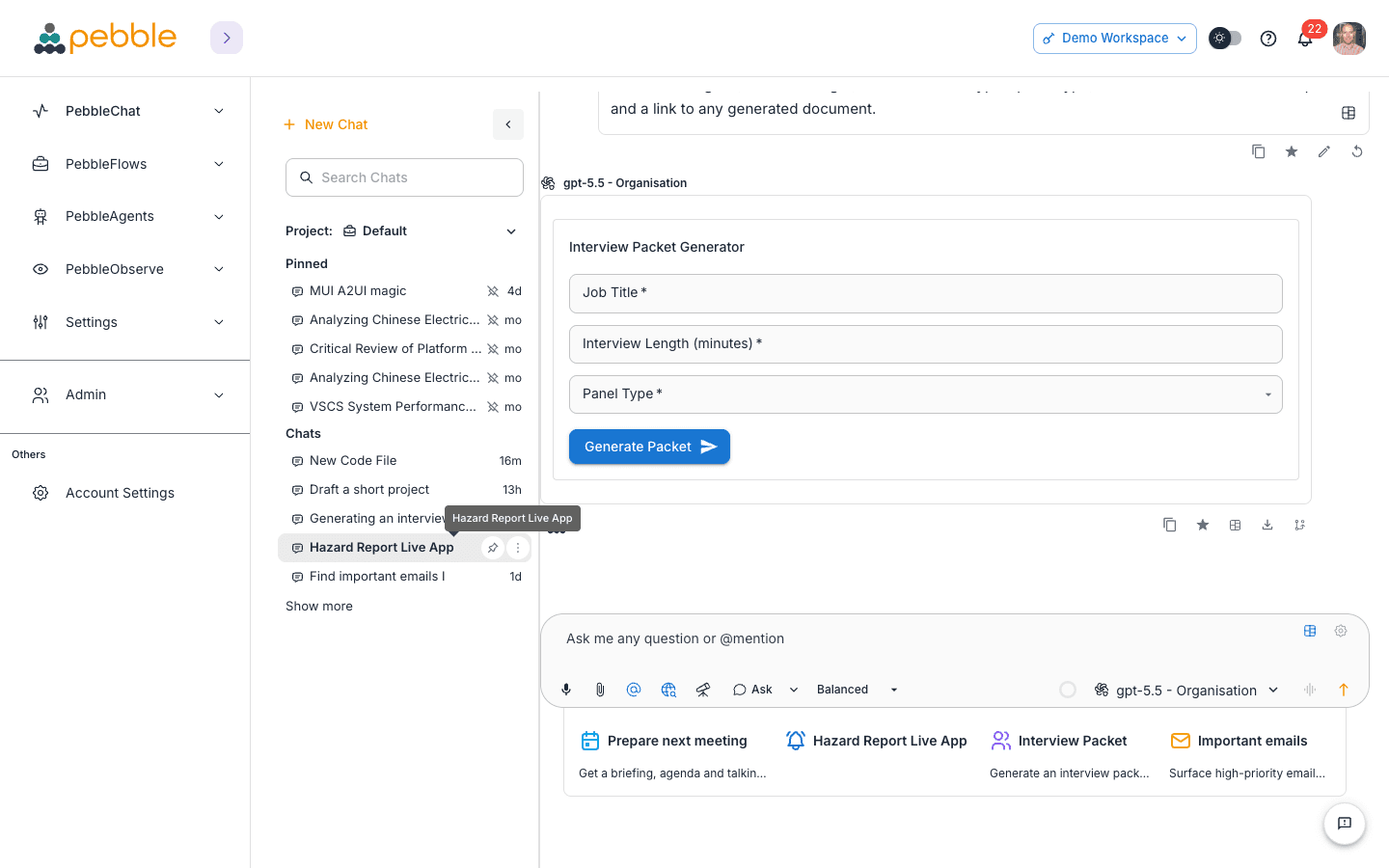Viewport: 1389px width, 868px height.
Task: Click the telescope research icon
Action: [x=703, y=690]
